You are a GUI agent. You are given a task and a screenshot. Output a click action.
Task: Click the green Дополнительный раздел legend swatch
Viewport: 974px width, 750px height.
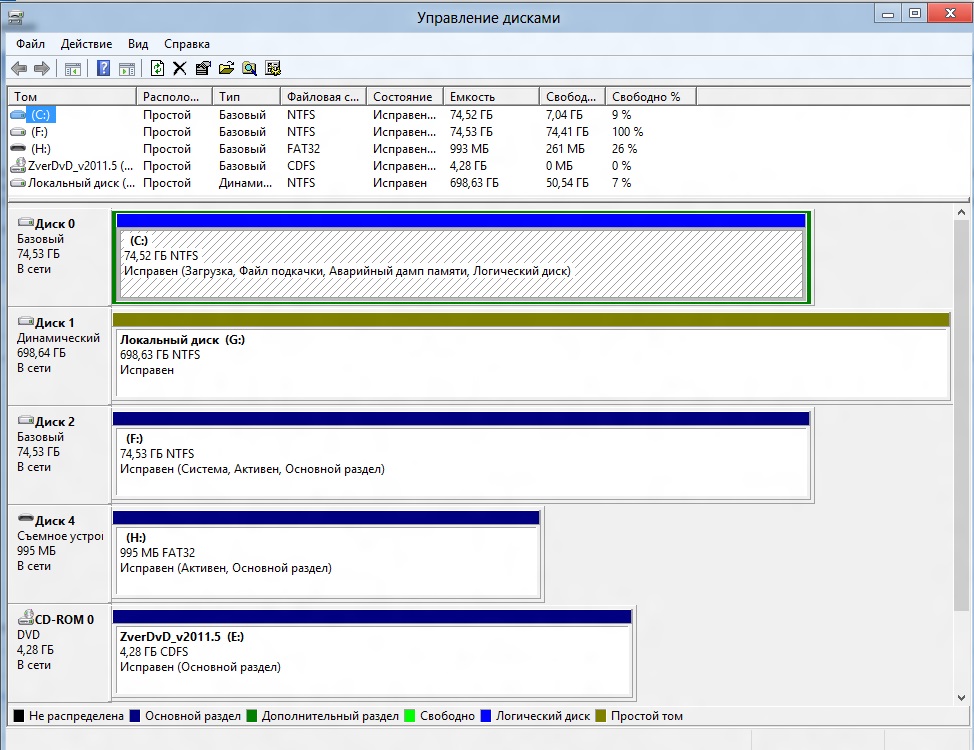coord(253,716)
